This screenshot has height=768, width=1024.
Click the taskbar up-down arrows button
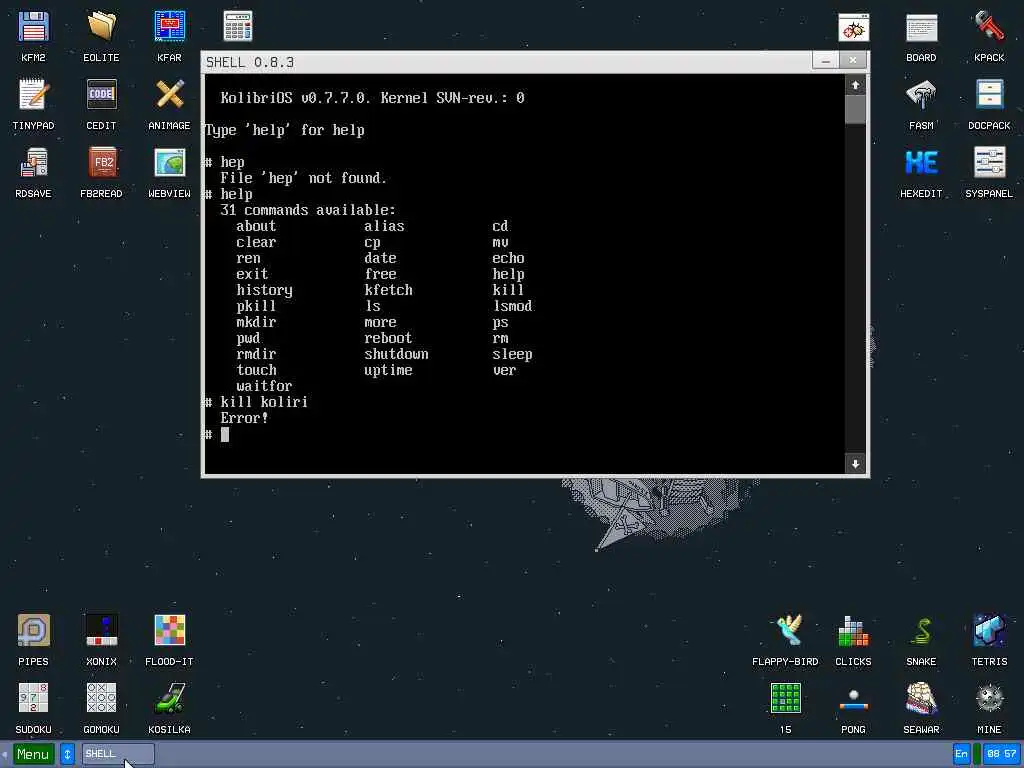[x=67, y=754]
